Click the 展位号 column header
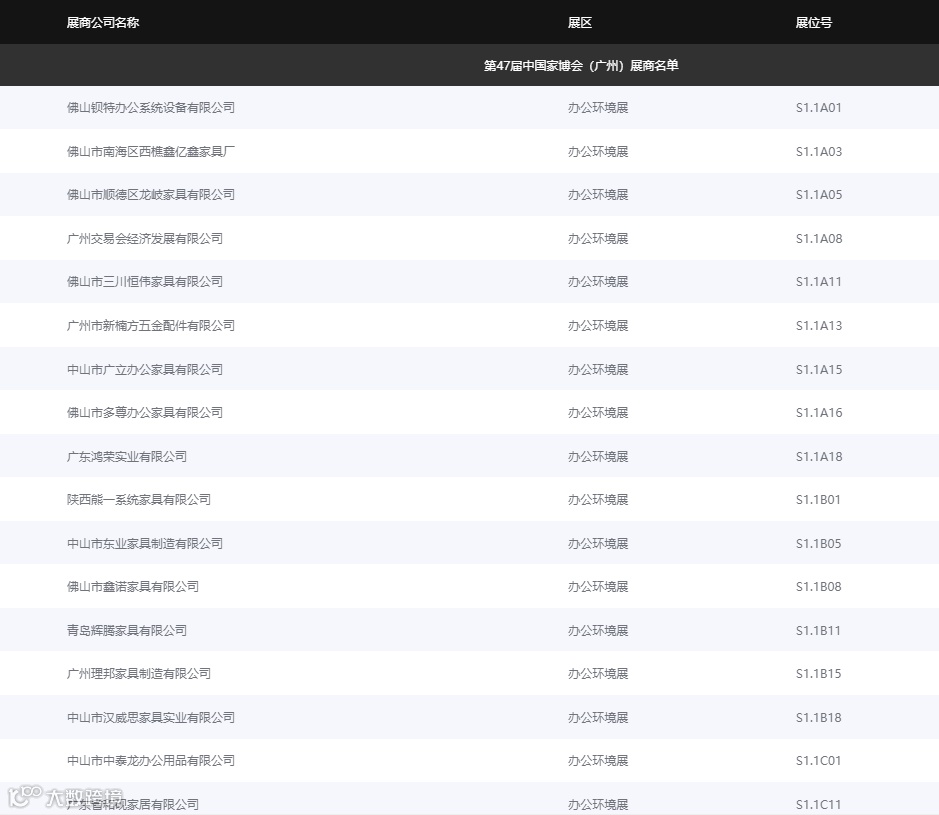The image size is (939, 815). (814, 23)
